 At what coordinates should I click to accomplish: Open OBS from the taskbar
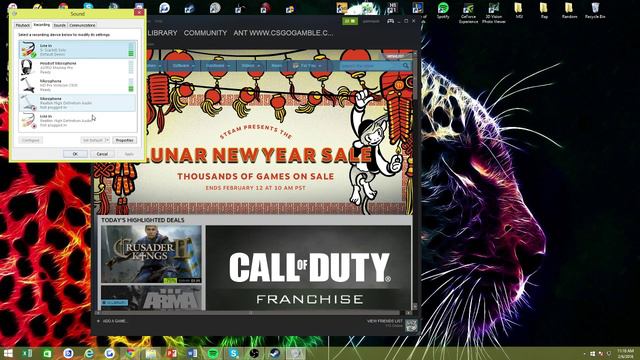[x=254, y=353]
